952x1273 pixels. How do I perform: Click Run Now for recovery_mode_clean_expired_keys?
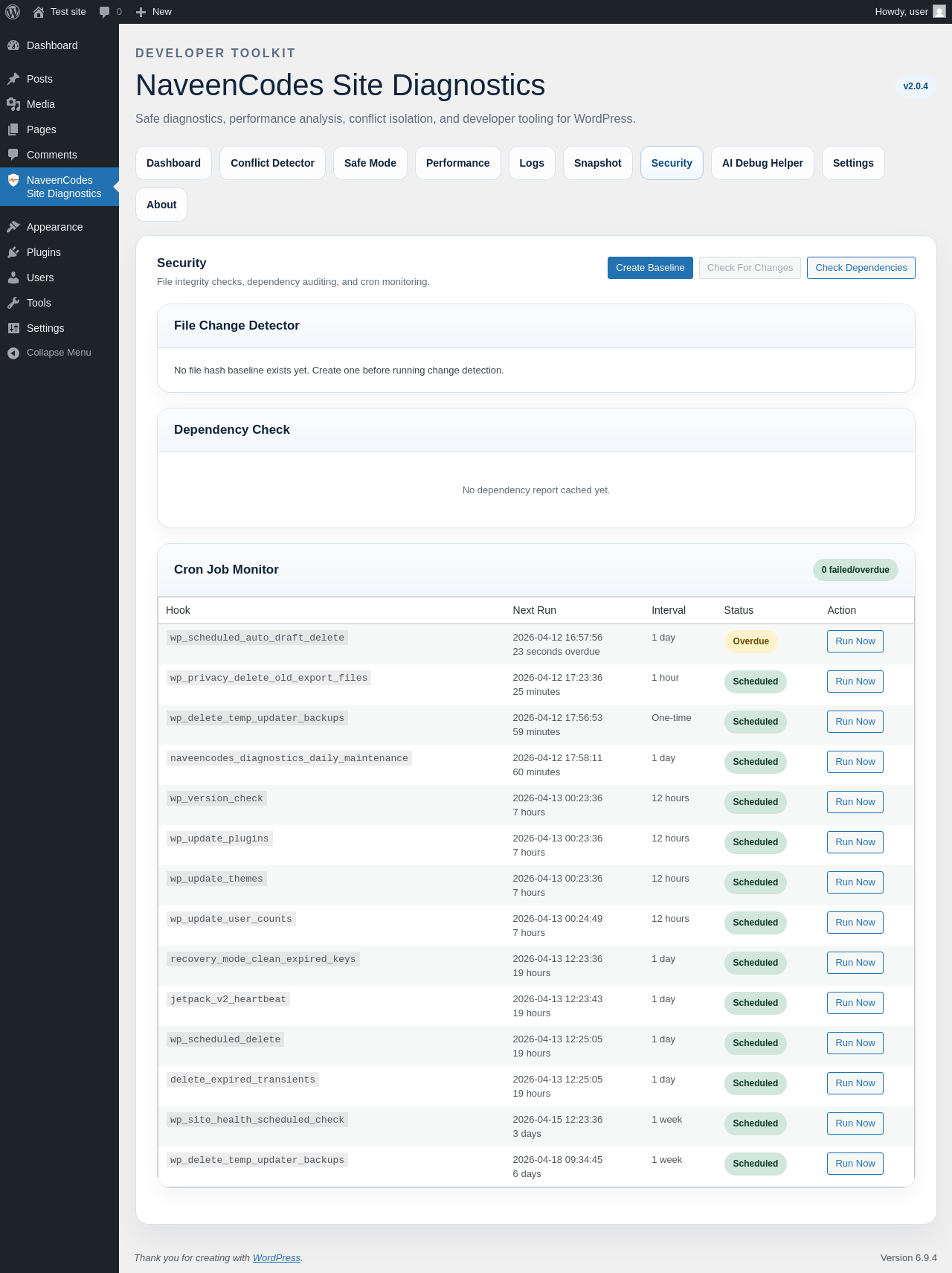point(855,963)
